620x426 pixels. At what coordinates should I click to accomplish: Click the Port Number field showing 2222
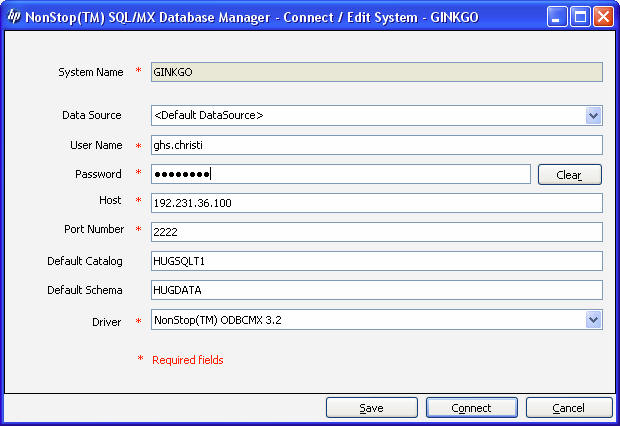tap(376, 232)
